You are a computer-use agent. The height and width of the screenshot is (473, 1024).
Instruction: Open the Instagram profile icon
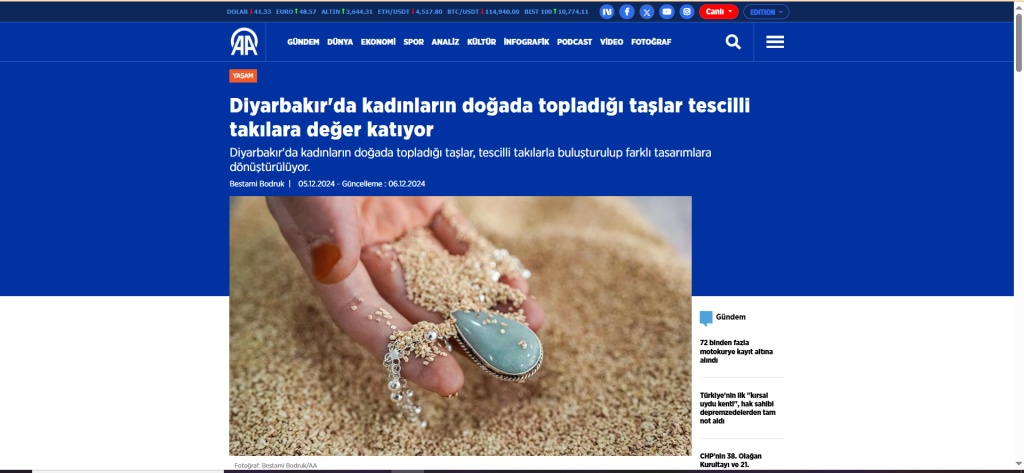(x=686, y=12)
